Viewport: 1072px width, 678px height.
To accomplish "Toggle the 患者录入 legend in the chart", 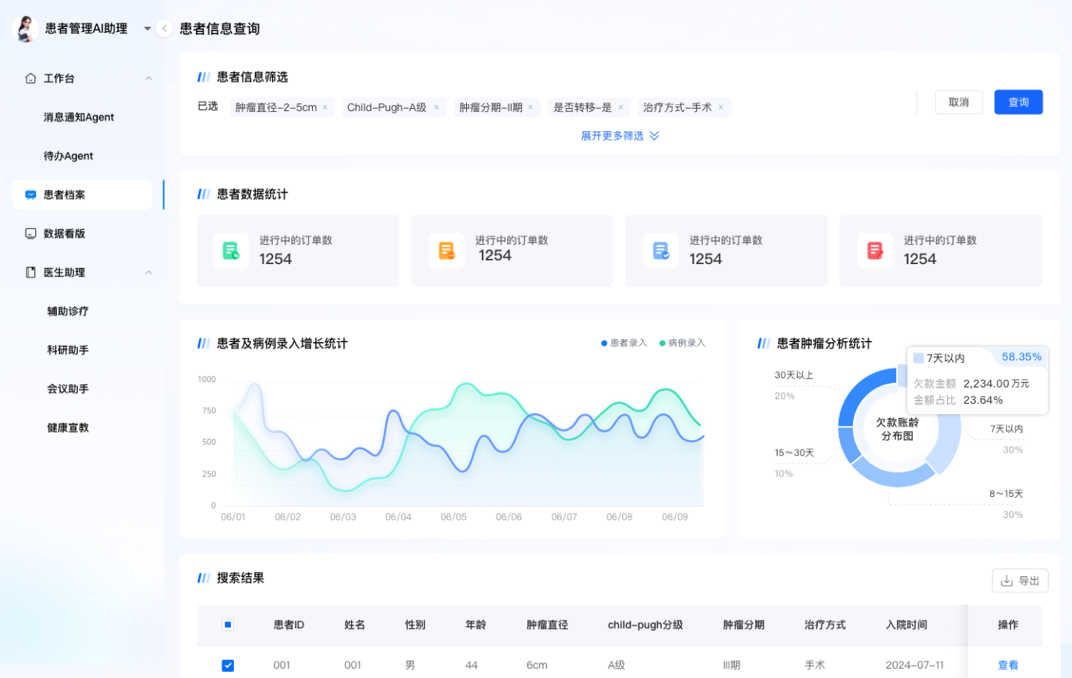I will click(624, 343).
